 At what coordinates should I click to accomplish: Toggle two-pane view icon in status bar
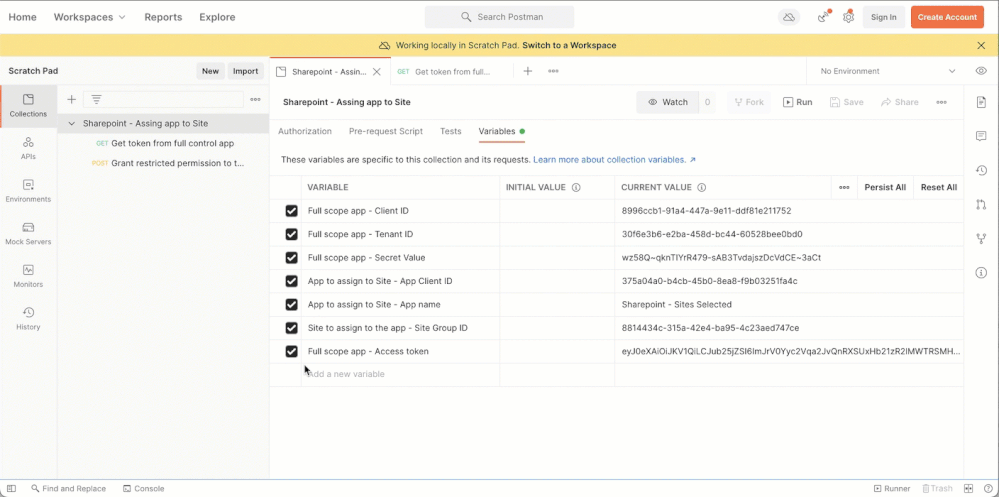click(x=970, y=489)
